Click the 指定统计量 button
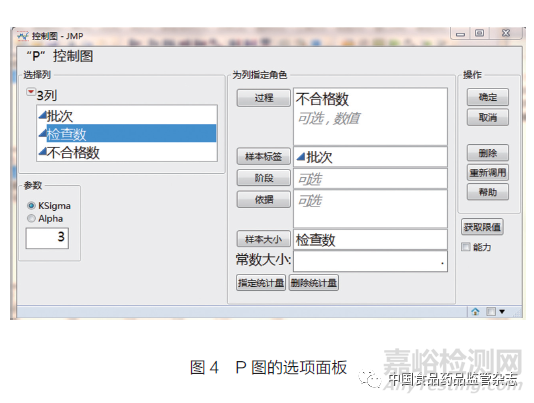534x403 pixels. click(261, 283)
